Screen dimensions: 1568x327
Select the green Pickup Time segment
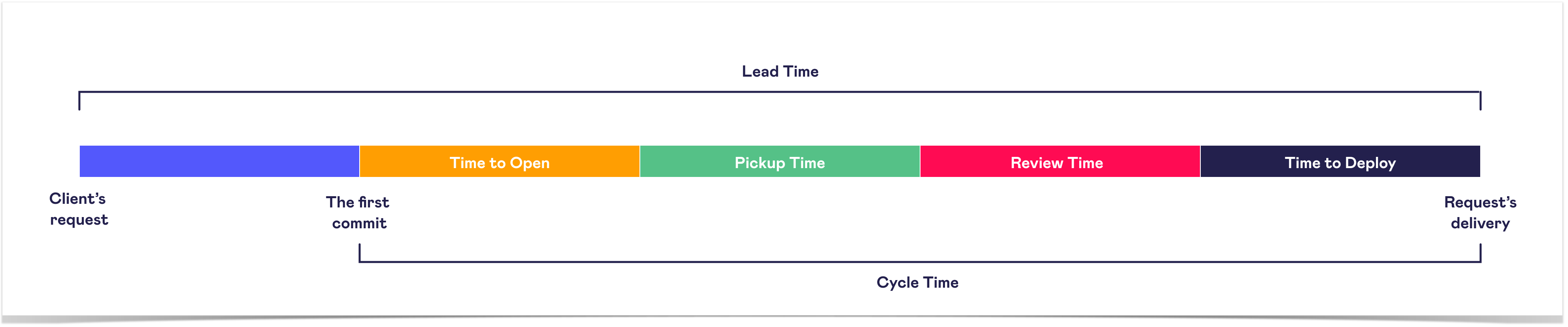click(780, 161)
